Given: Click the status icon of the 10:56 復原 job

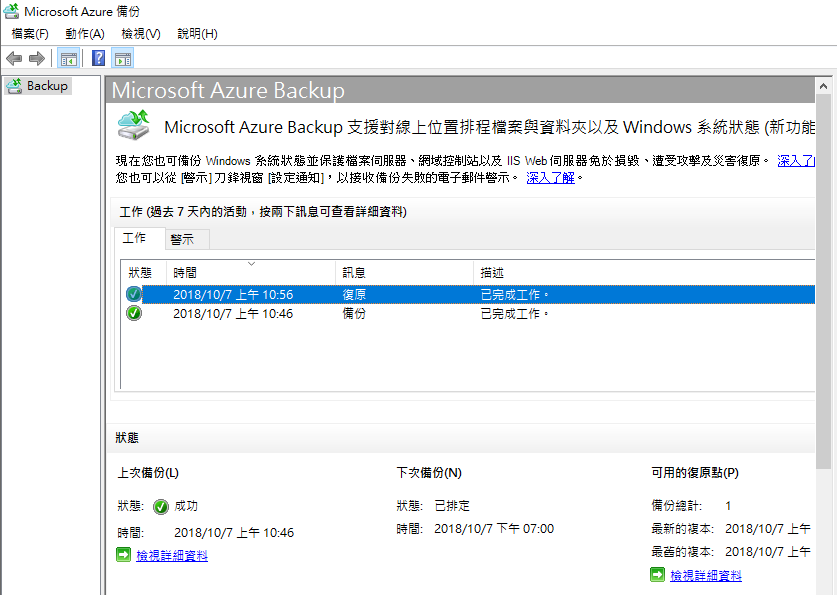Looking at the screenshot, I should point(134,294).
